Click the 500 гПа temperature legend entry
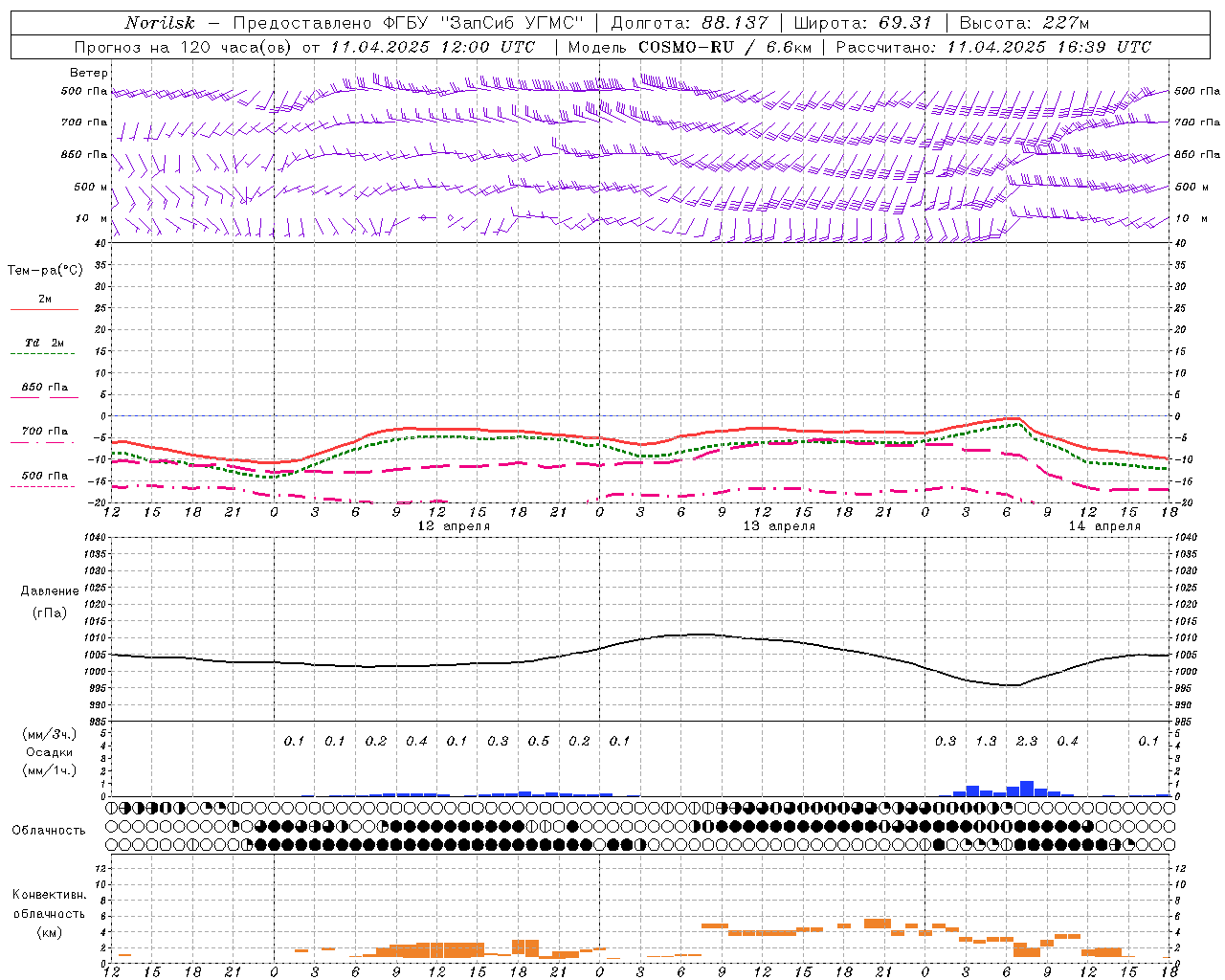 tap(45, 476)
